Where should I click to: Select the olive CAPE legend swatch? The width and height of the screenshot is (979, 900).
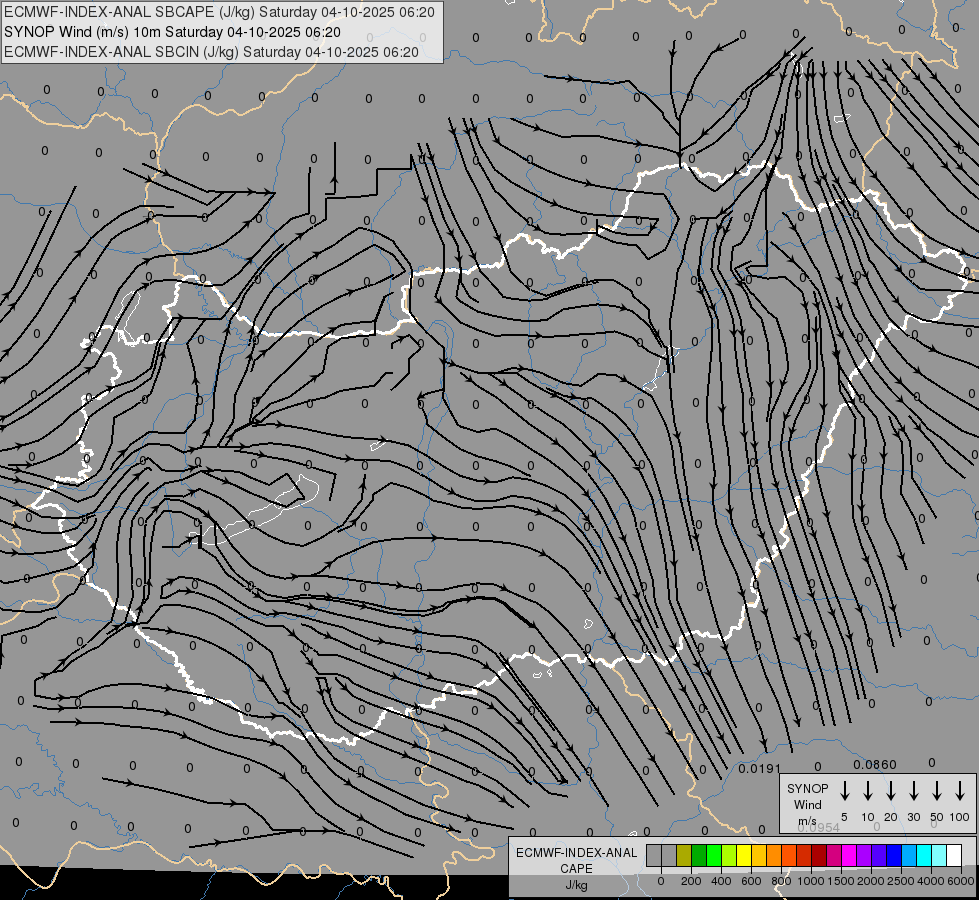tap(684, 855)
